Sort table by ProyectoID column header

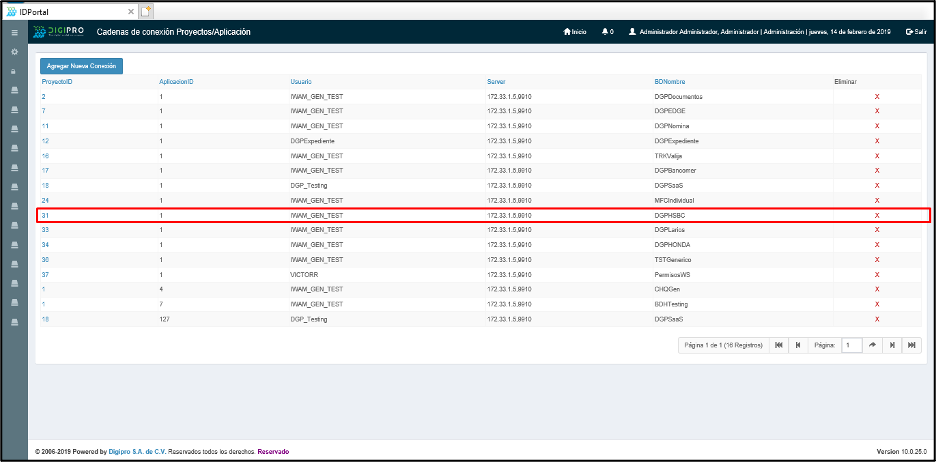(x=57, y=81)
